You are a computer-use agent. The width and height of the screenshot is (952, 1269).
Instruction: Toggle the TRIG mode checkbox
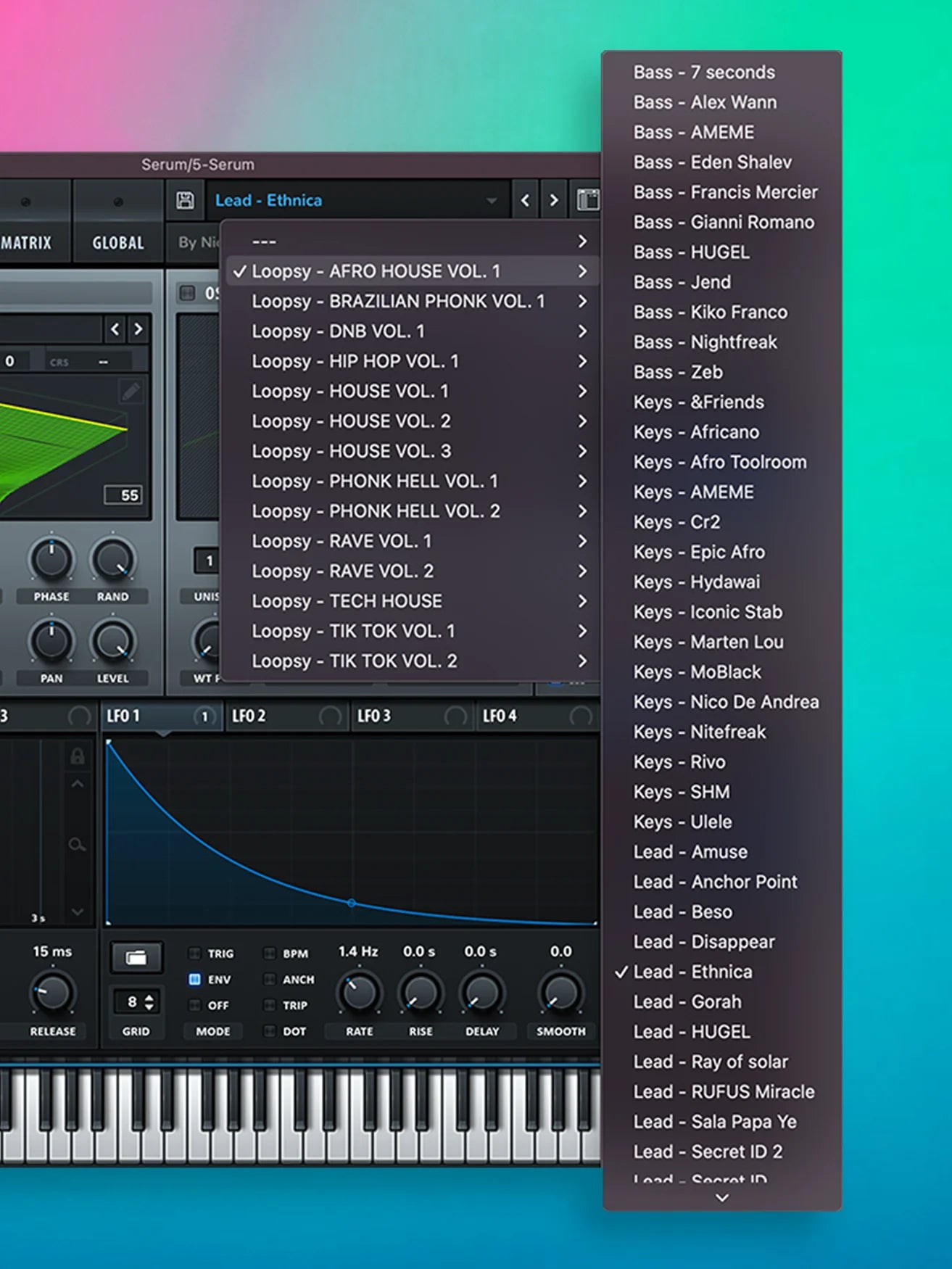pos(194,953)
